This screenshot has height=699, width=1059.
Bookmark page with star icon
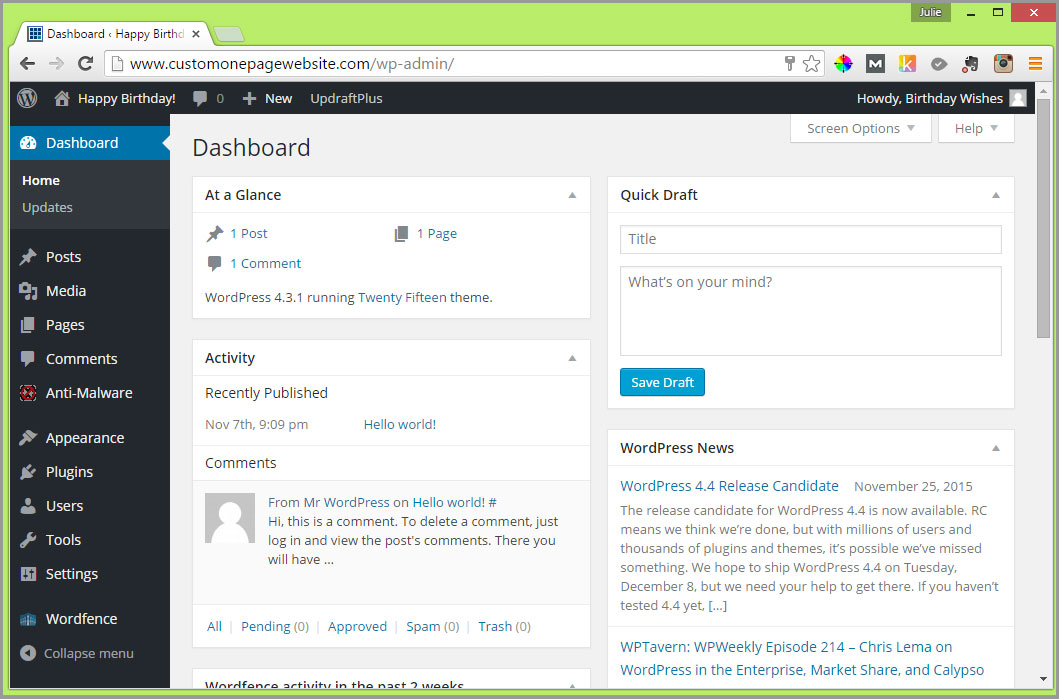point(811,63)
